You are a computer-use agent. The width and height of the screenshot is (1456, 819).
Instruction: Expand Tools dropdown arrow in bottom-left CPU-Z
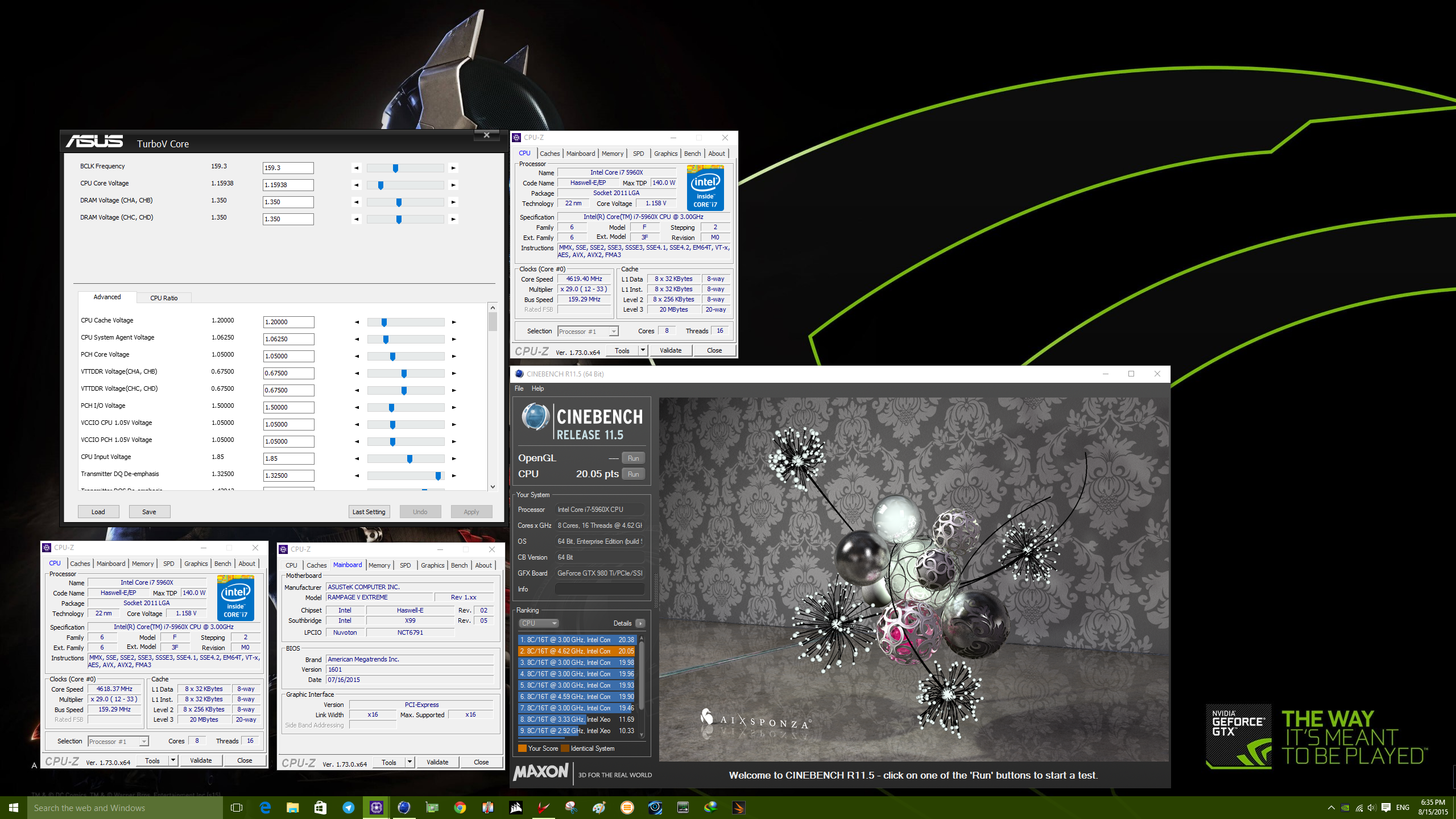(x=173, y=760)
